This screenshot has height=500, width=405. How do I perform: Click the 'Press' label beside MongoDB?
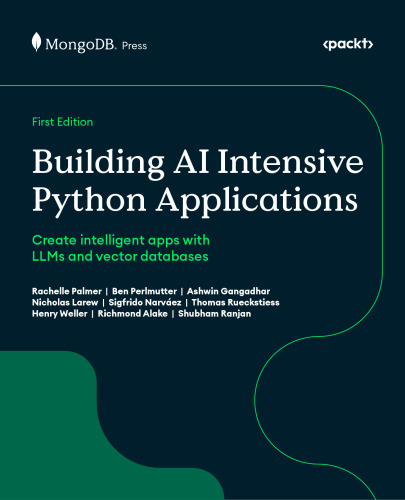pos(134,46)
